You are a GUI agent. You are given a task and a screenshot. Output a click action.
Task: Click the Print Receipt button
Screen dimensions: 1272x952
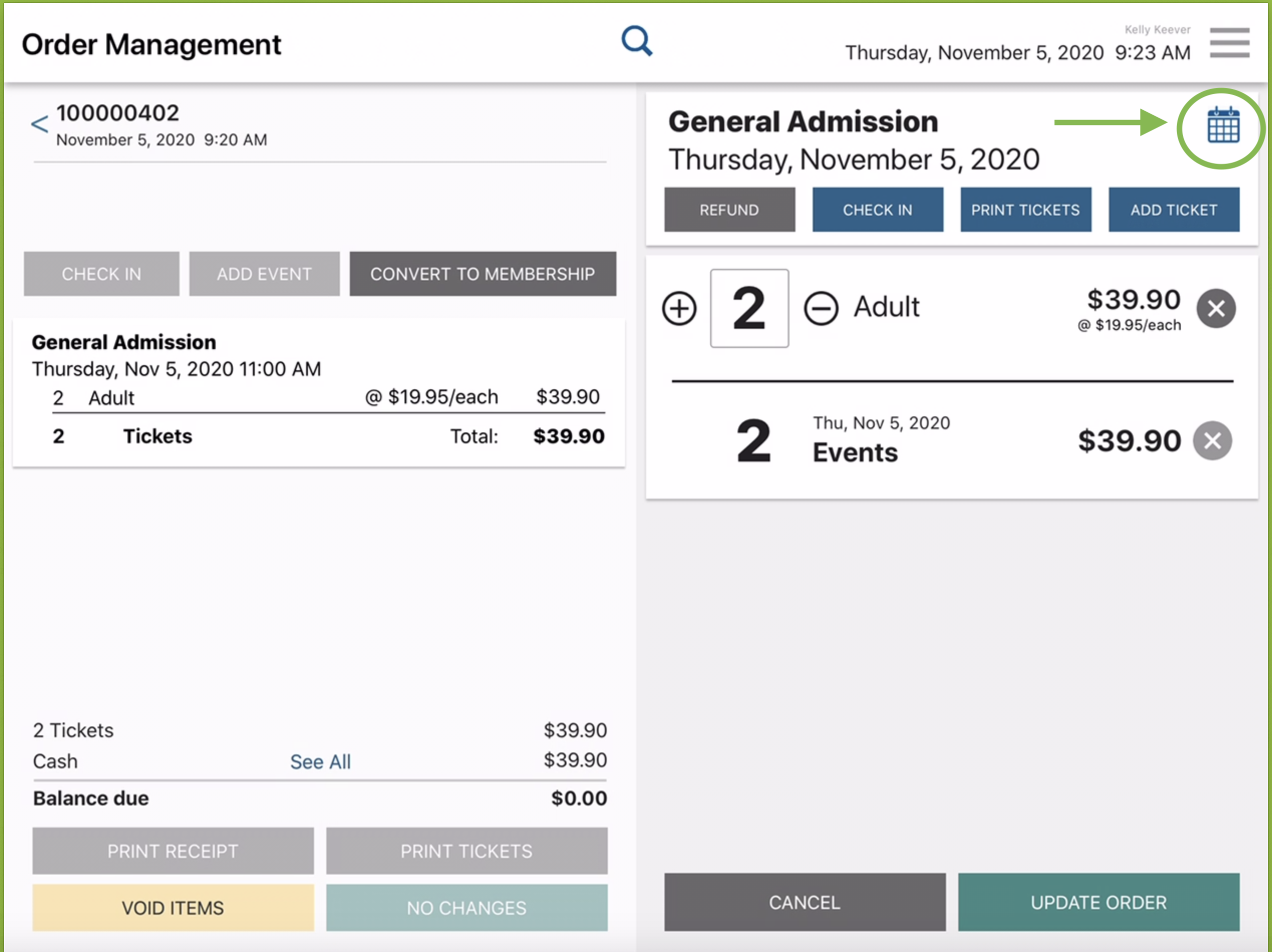click(173, 851)
